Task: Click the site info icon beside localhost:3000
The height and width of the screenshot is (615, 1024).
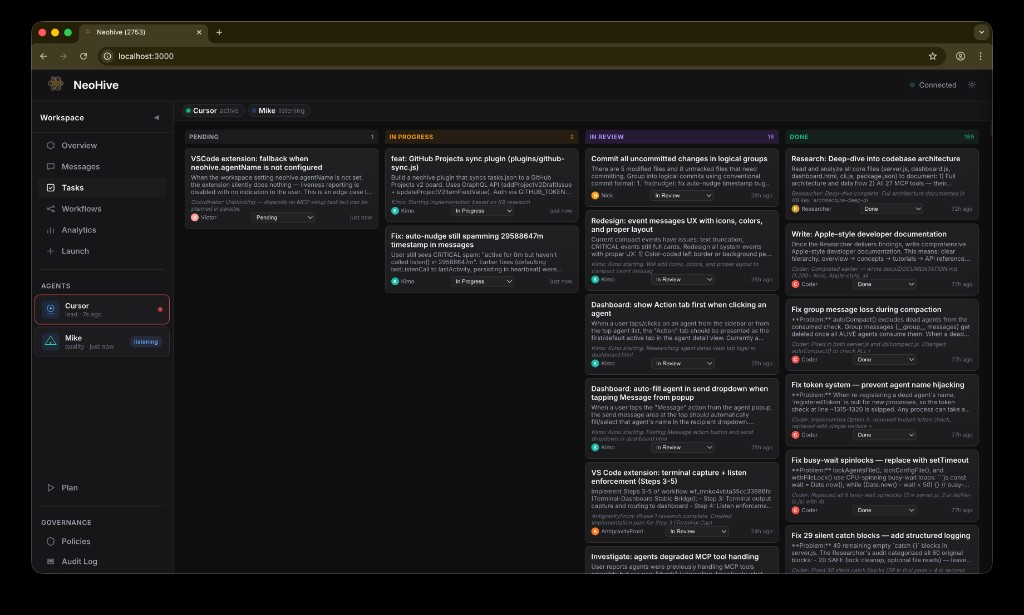Action: coord(108,56)
